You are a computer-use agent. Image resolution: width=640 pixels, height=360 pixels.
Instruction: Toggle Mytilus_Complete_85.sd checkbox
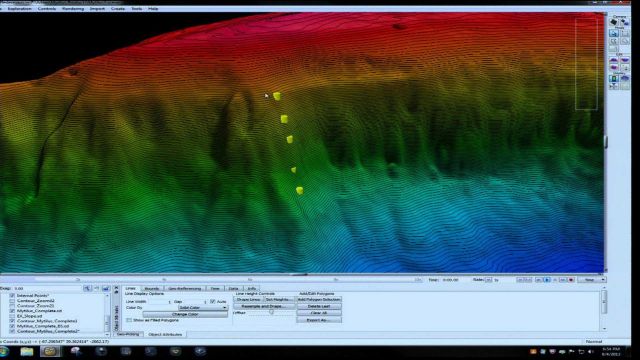[12, 326]
